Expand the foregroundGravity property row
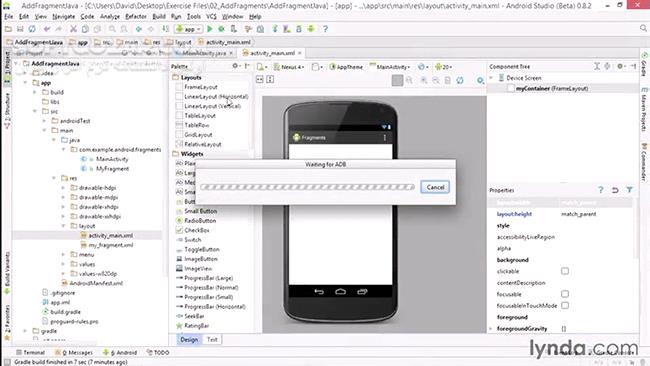Image resolution: width=650 pixels, height=366 pixels. click(x=492, y=329)
